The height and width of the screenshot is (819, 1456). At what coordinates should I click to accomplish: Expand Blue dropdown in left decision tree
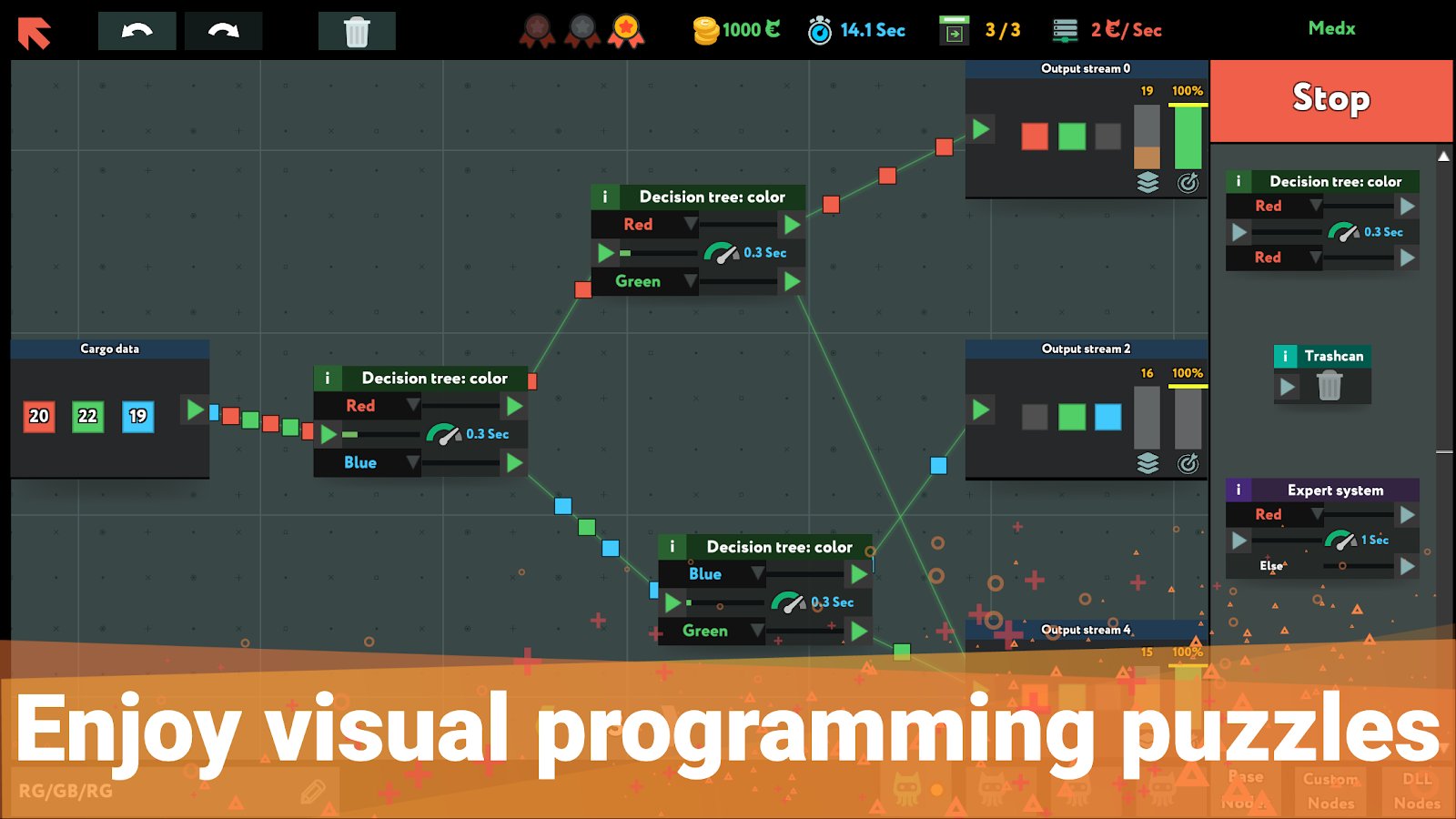[412, 462]
